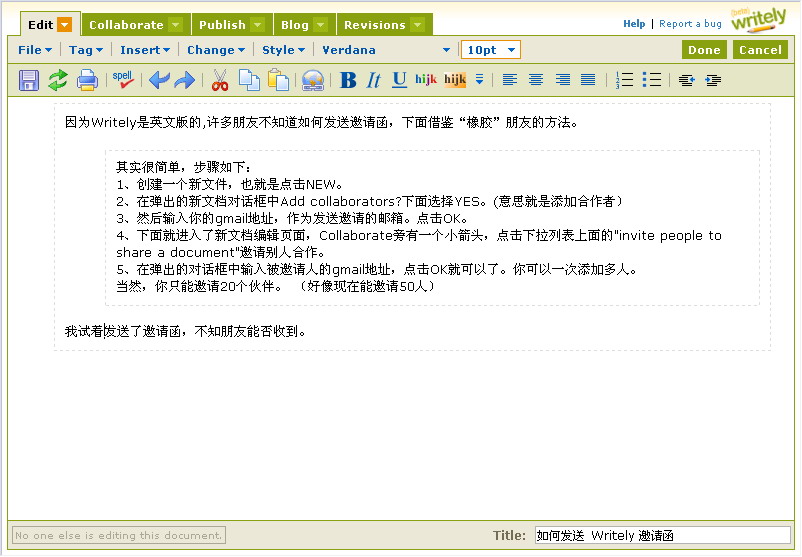Insert a numbered list

(x=624, y=80)
